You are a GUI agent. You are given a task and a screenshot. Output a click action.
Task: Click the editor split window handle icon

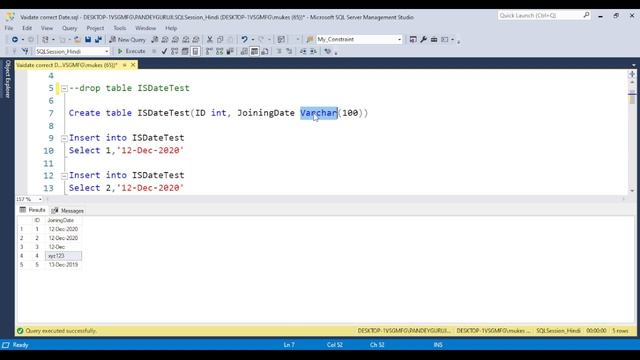632,74
